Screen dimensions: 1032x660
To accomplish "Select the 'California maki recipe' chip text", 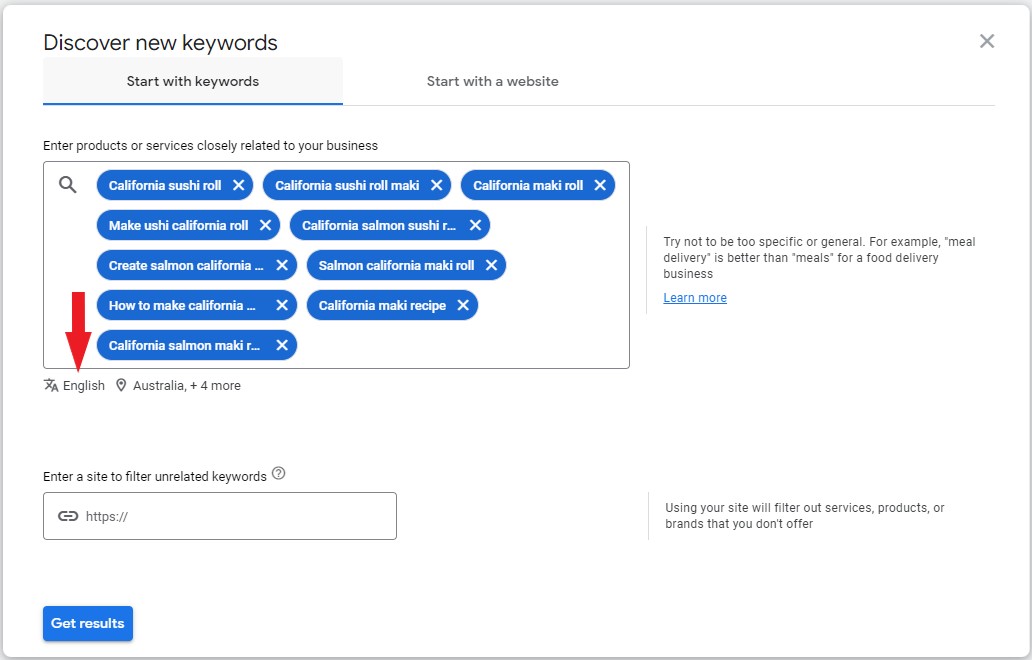I will click(382, 305).
